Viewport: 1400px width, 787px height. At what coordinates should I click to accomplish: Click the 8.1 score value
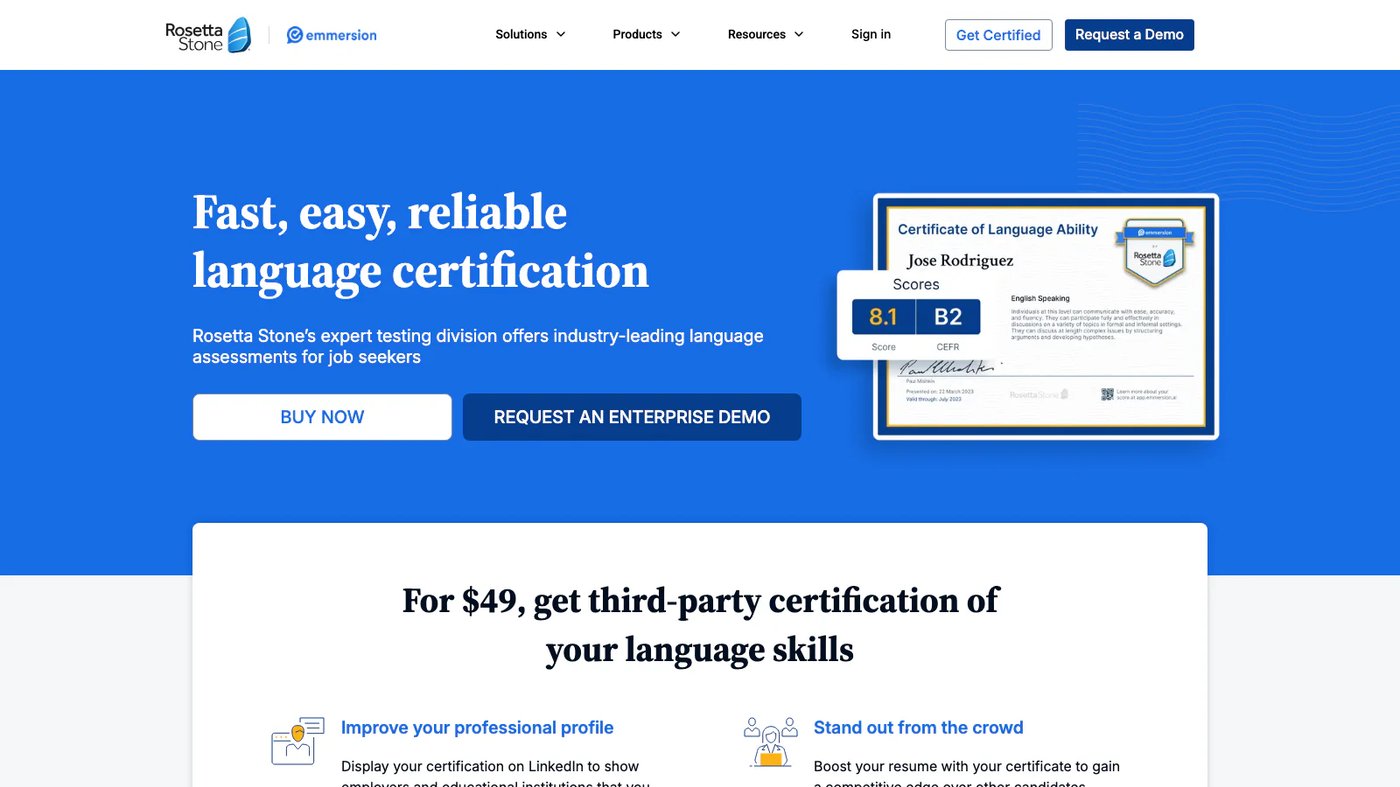tap(883, 317)
